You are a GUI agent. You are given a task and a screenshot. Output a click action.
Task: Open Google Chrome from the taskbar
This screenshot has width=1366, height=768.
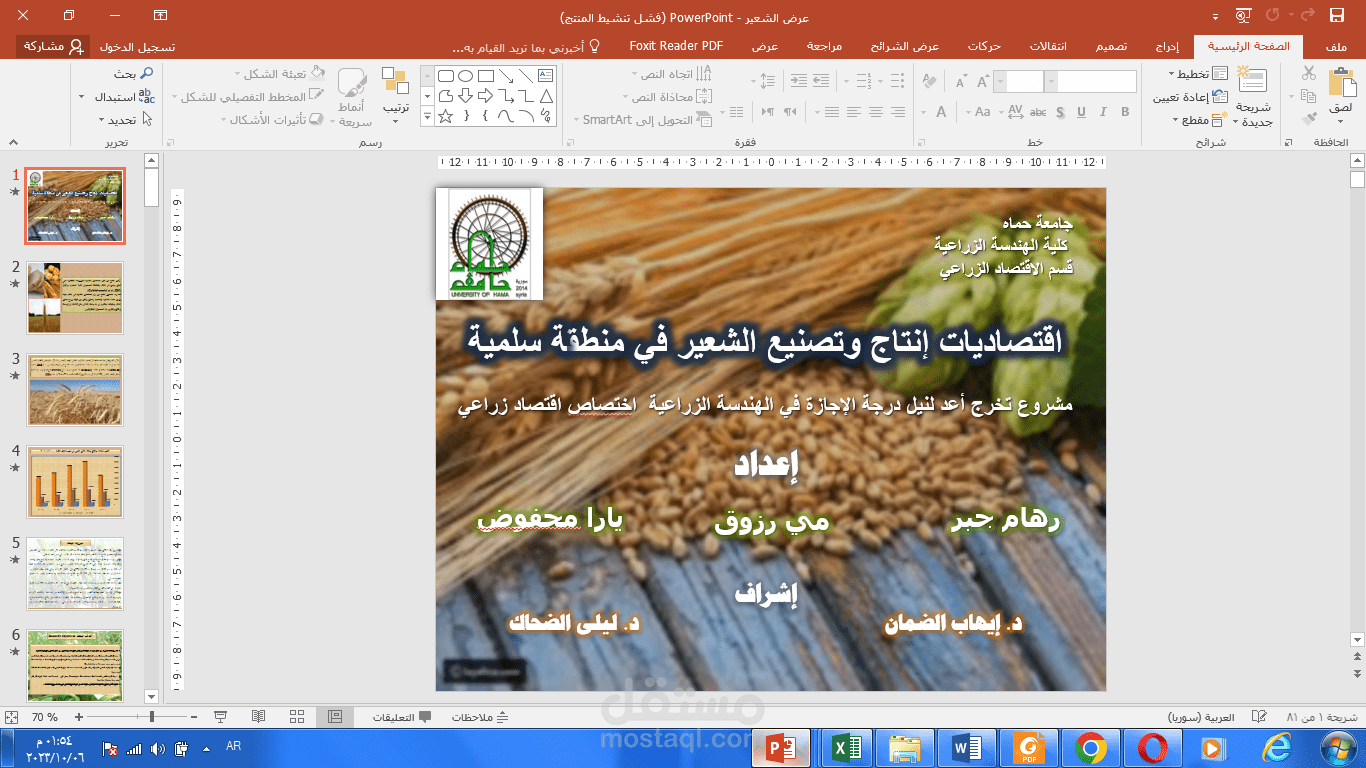pyautogui.click(x=1090, y=747)
